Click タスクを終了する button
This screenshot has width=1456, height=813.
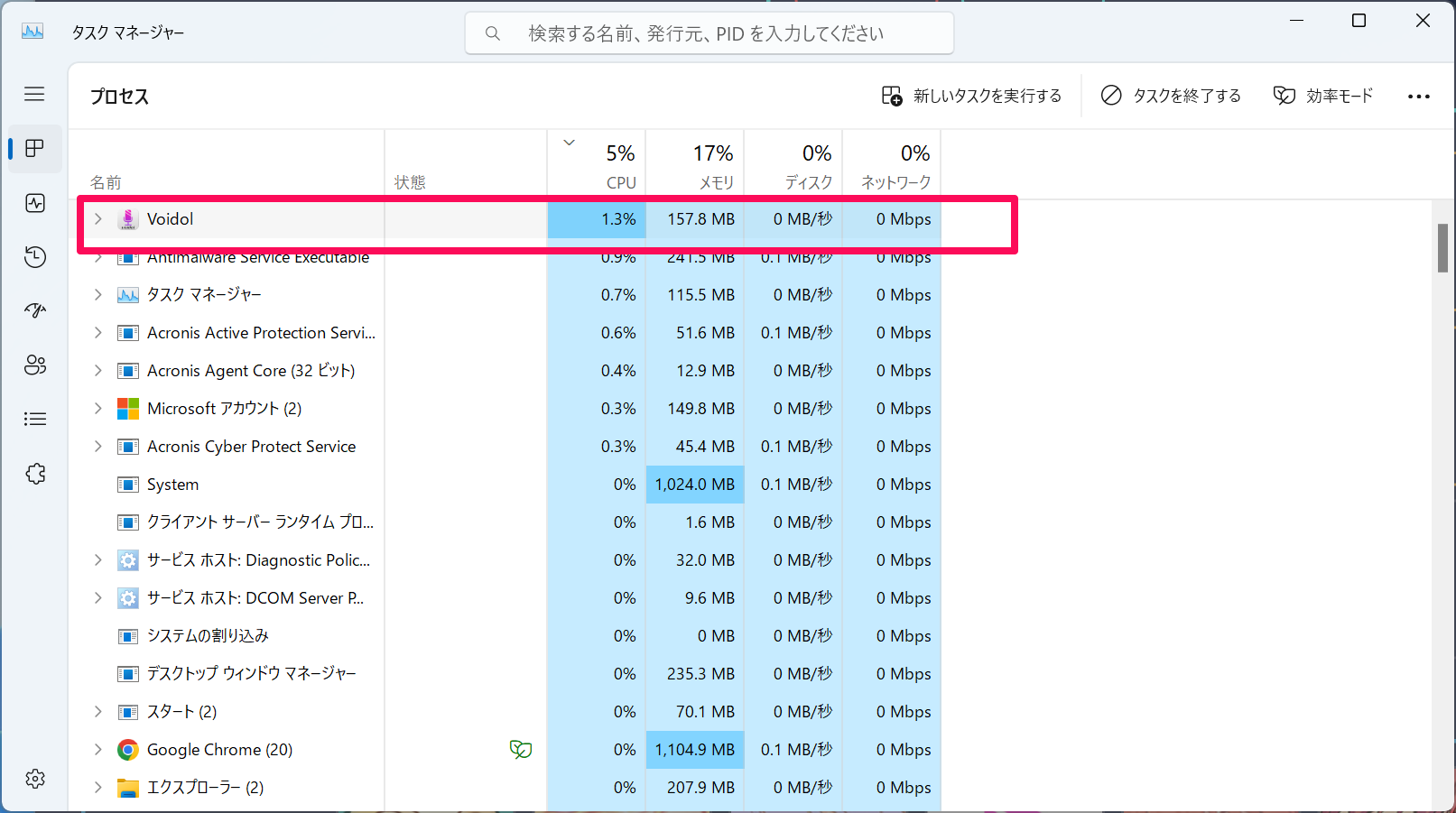click(x=1171, y=96)
